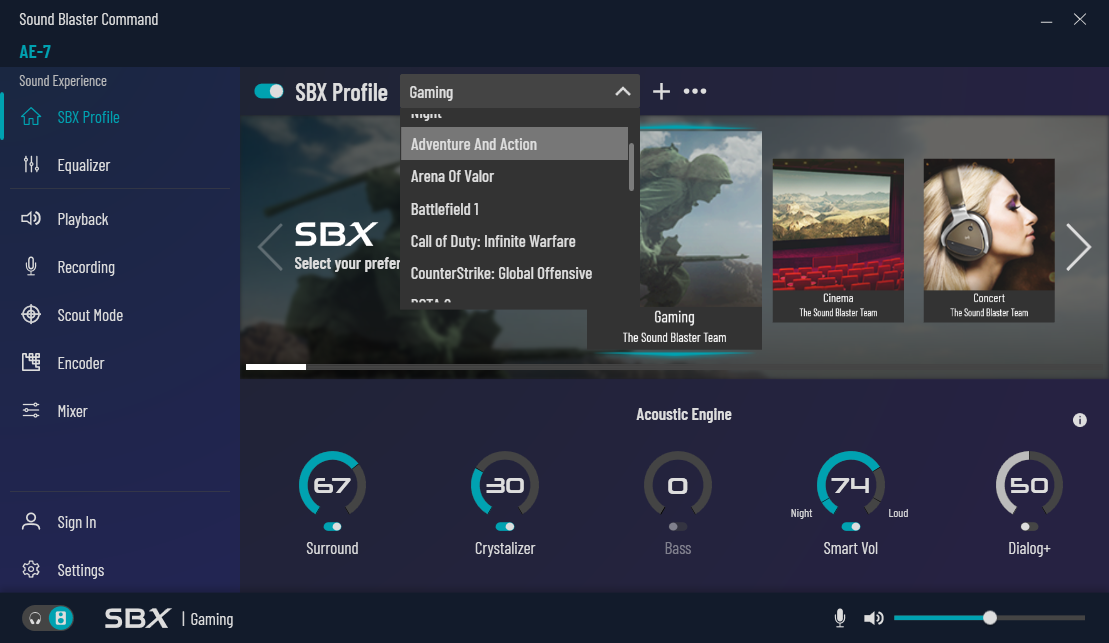Switch the headphone/speaker output toggle

point(48,618)
